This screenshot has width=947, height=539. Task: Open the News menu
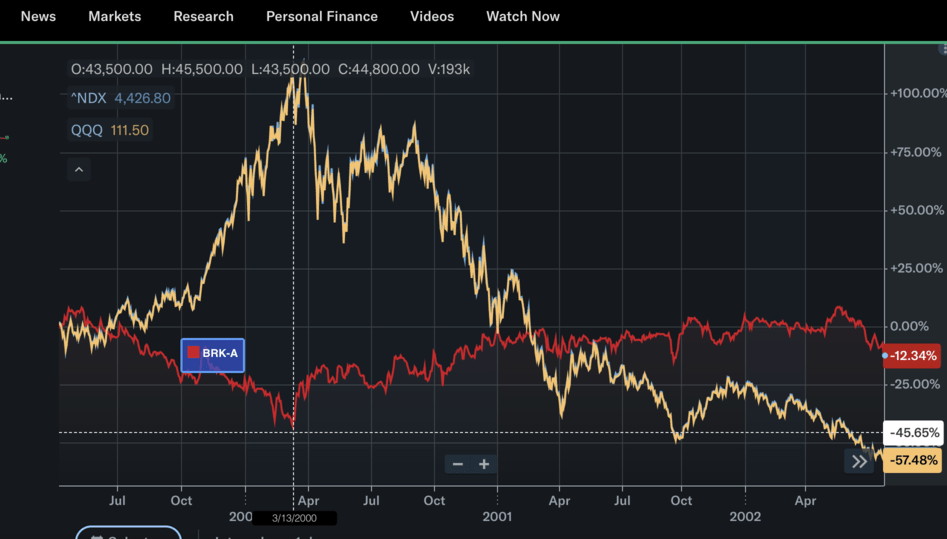tap(38, 17)
